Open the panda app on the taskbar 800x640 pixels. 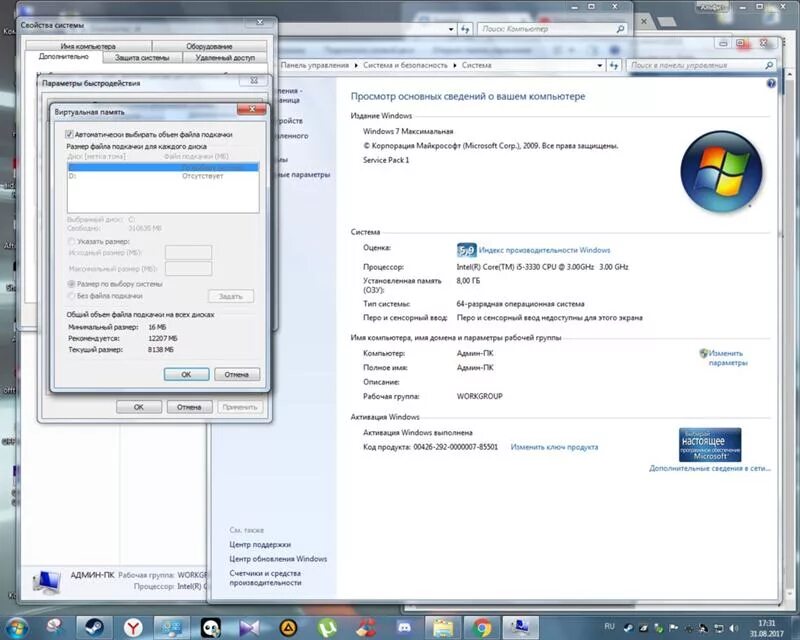click(x=211, y=627)
